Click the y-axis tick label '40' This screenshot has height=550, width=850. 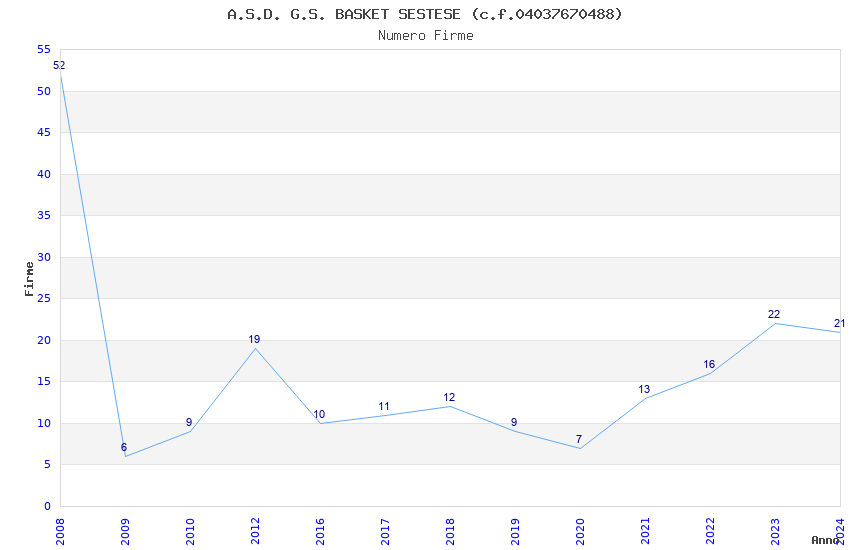point(44,174)
